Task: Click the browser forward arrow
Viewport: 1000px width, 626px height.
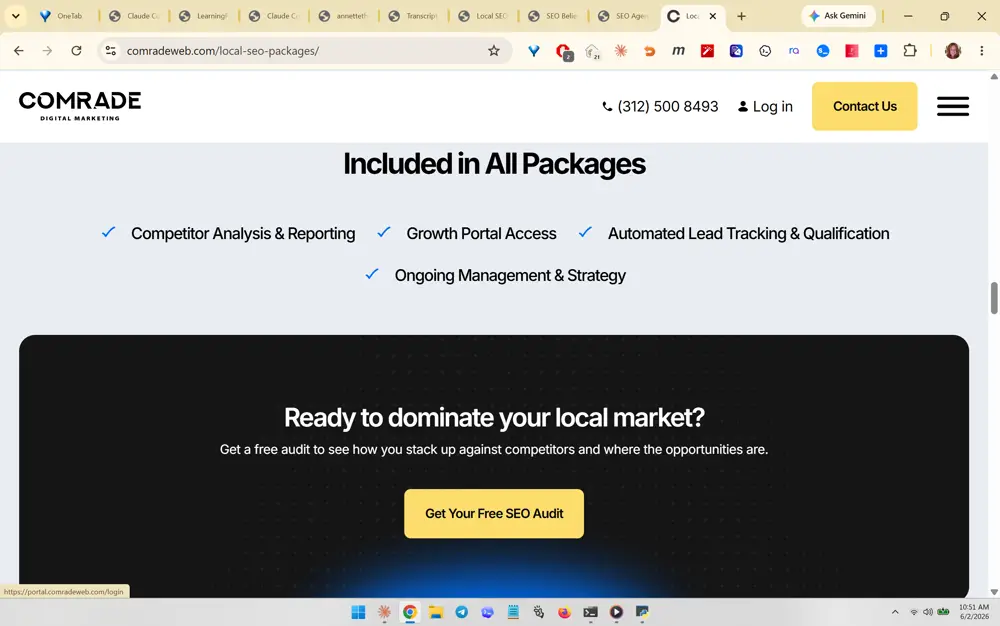Action: click(47, 51)
